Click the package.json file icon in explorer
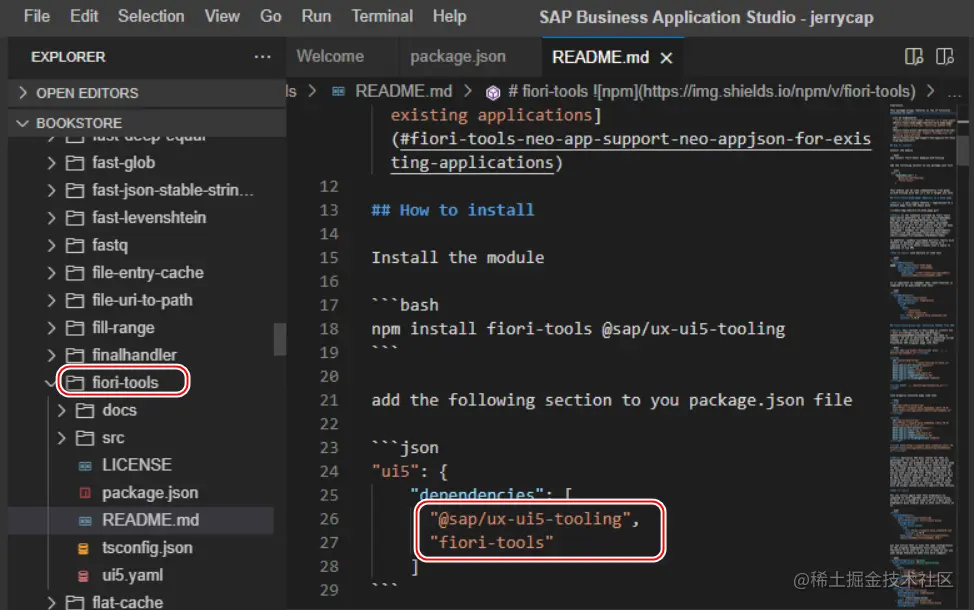Image resolution: width=974 pixels, height=610 pixels. tap(85, 493)
